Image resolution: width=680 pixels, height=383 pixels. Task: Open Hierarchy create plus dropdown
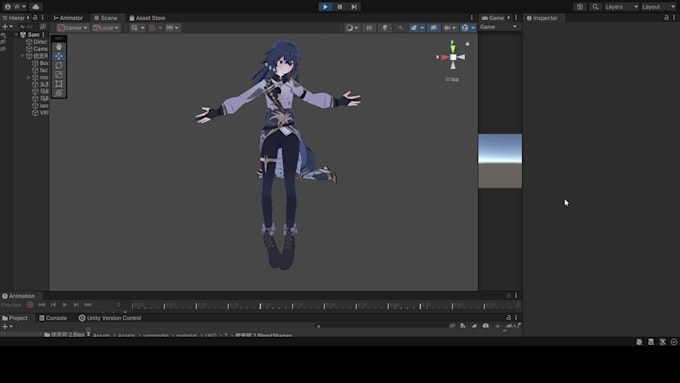click(x=7, y=27)
